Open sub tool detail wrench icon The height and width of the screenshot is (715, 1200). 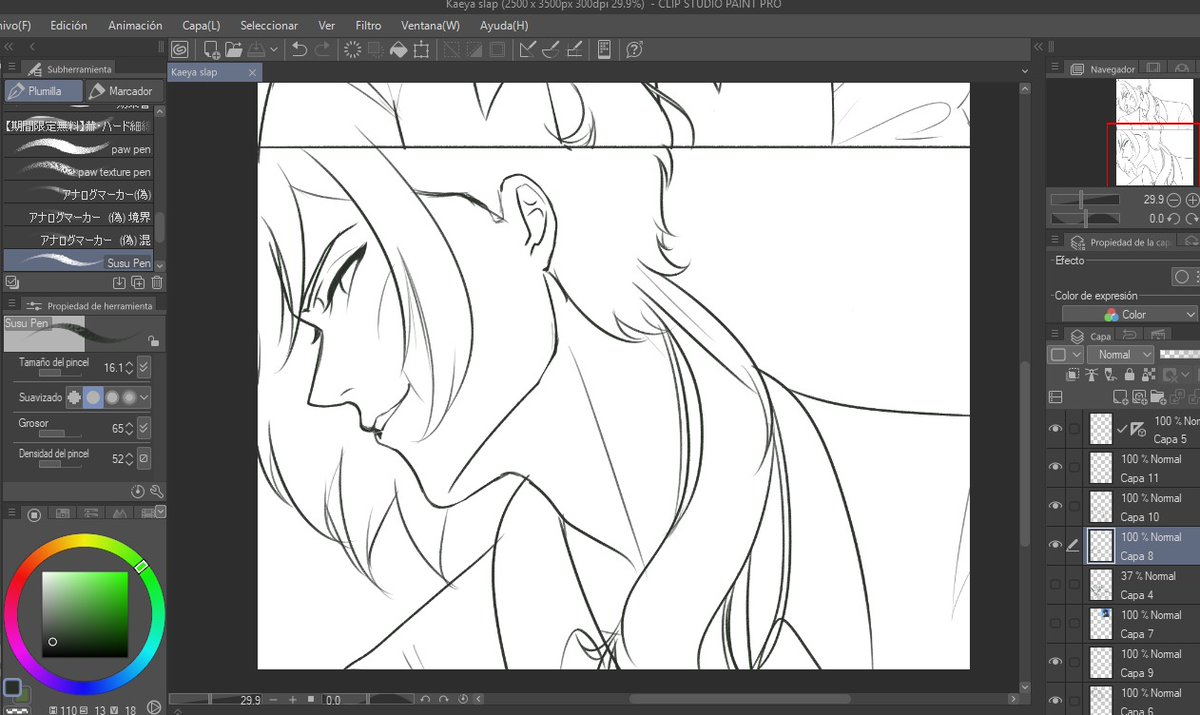[x=156, y=491]
